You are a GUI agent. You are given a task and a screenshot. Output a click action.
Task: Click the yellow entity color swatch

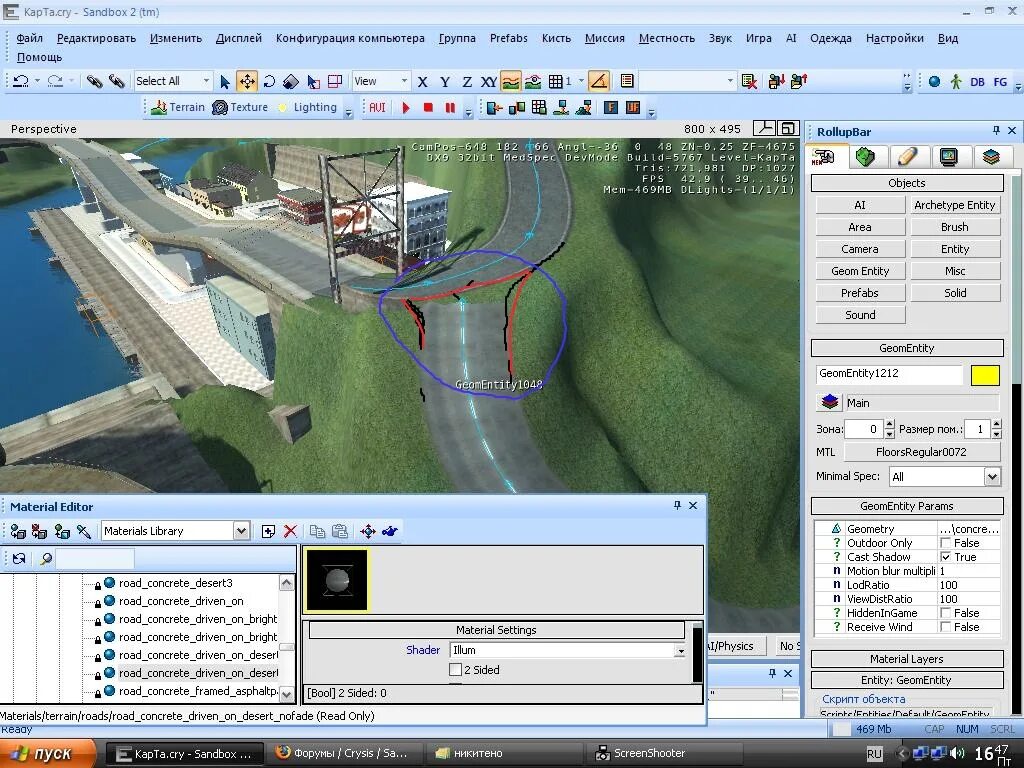coord(985,376)
